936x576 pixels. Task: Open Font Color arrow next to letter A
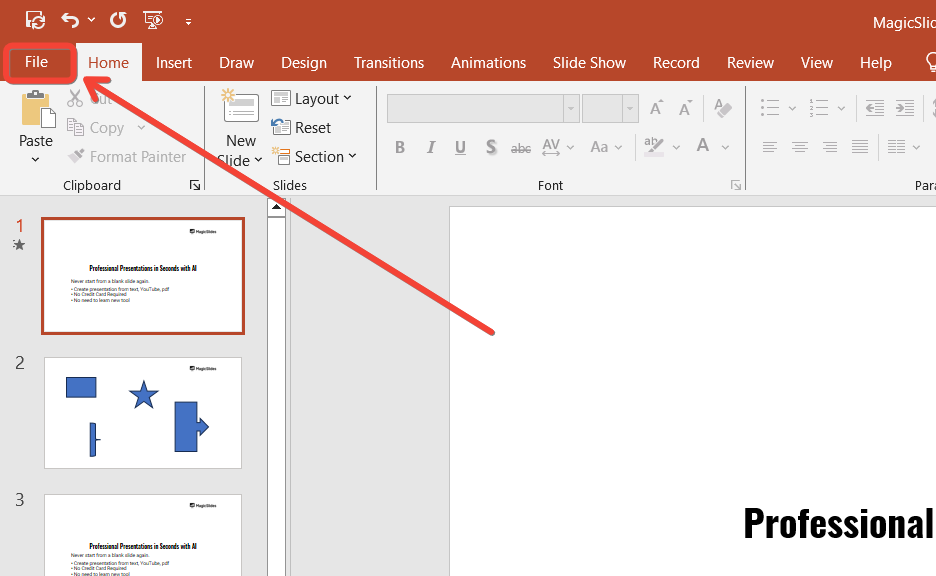[x=724, y=147]
